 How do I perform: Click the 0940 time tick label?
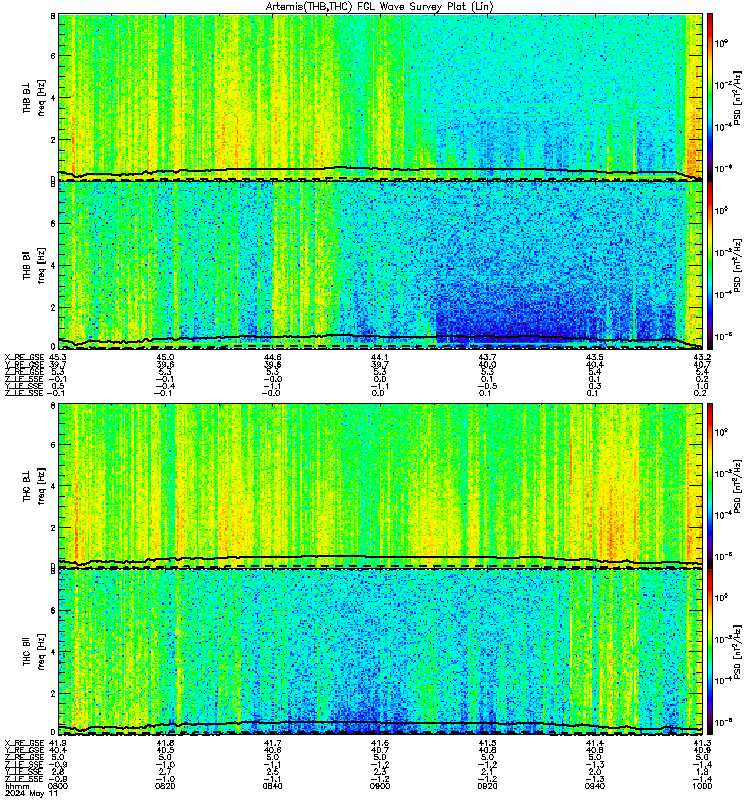594,786
